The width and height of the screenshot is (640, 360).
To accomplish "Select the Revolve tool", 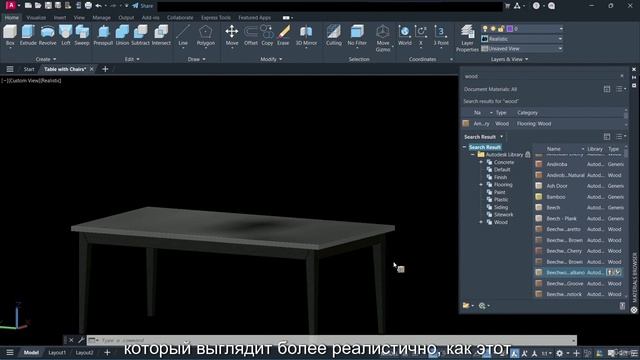I will coord(47,35).
